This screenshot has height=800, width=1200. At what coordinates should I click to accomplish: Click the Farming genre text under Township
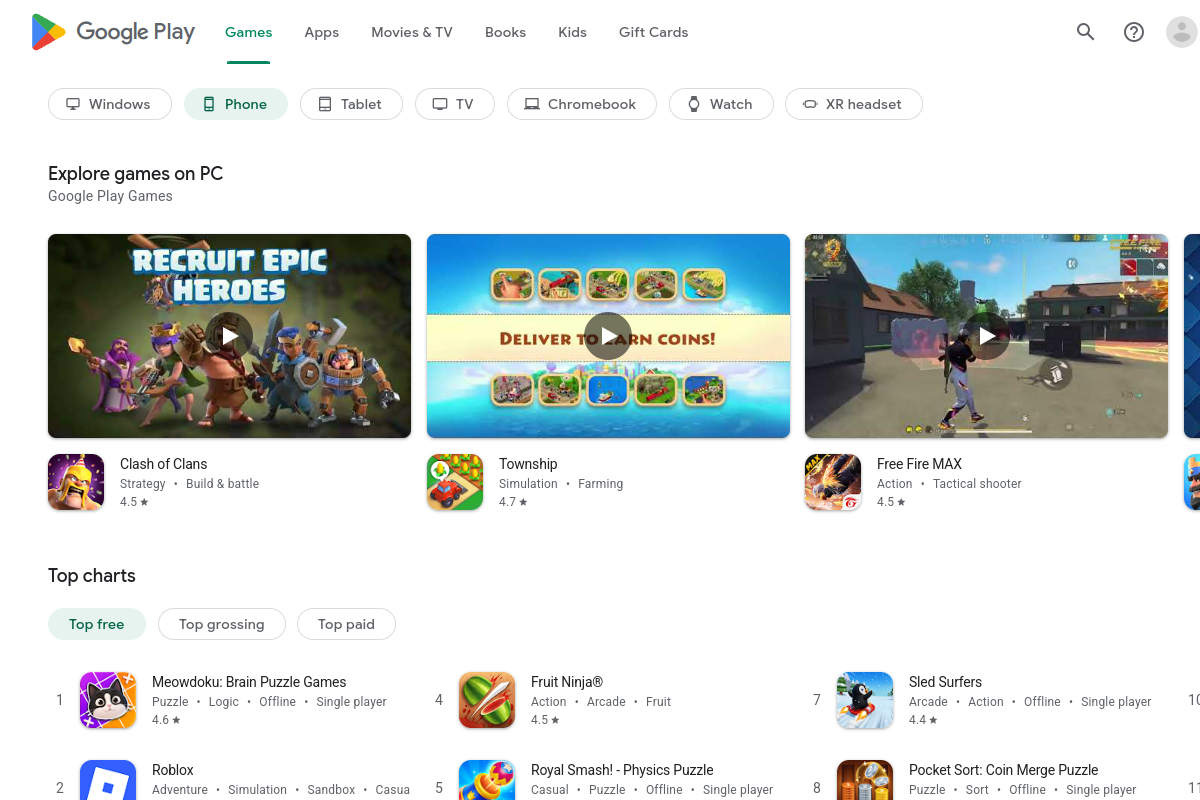(600, 484)
